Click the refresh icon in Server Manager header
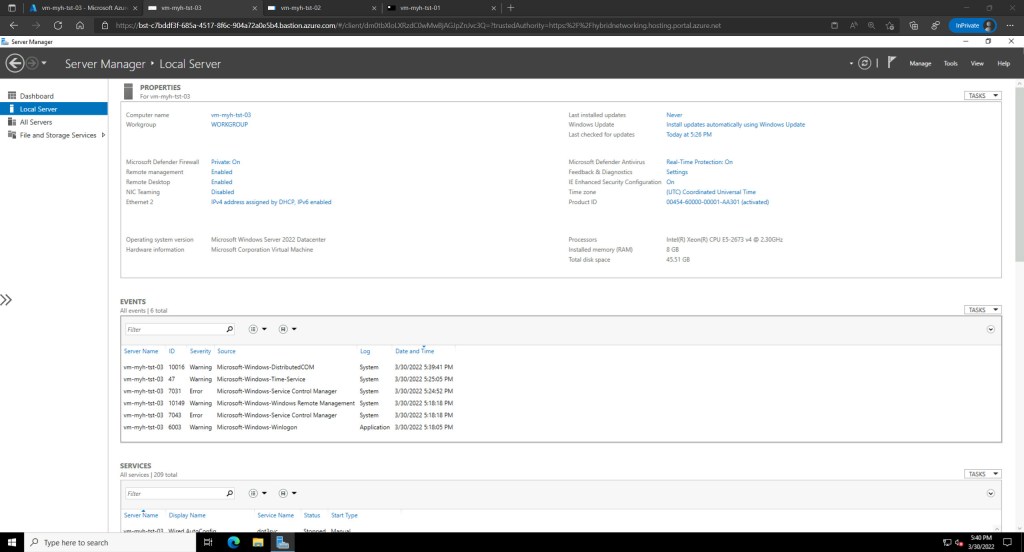The width and height of the screenshot is (1024, 552). [x=865, y=63]
